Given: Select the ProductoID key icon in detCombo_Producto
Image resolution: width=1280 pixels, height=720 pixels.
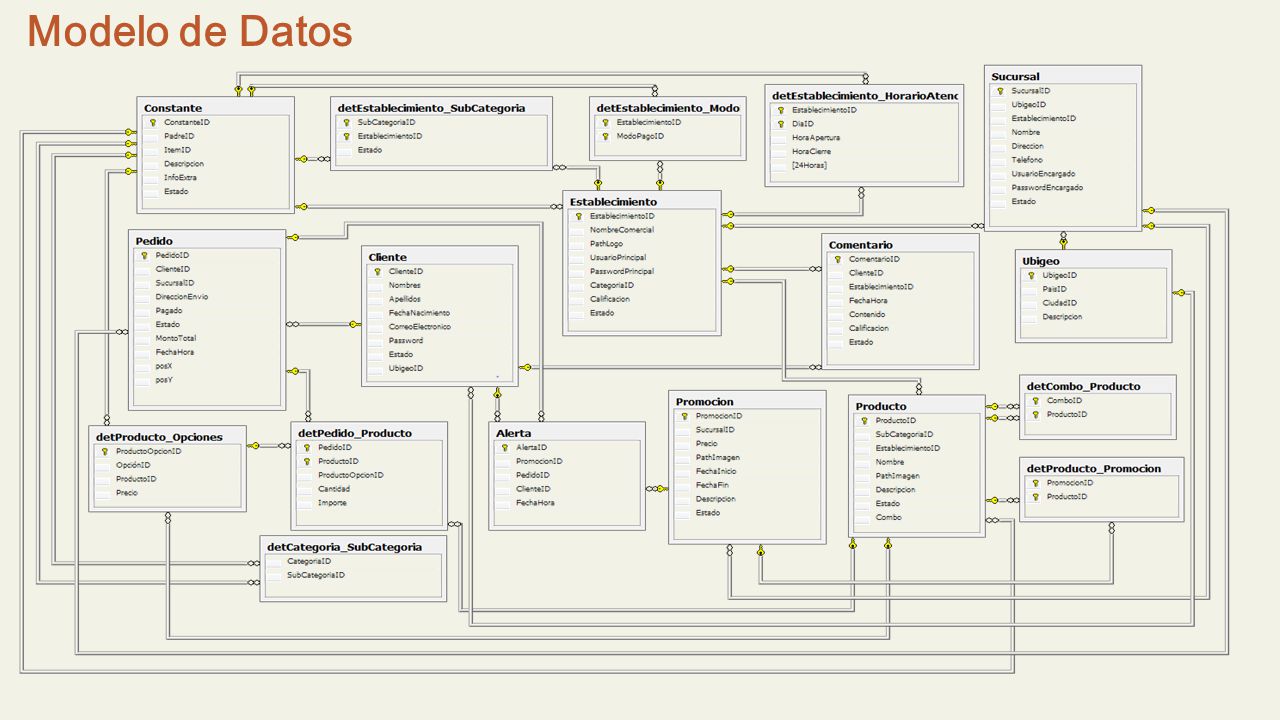Looking at the screenshot, I should (x=1035, y=414).
